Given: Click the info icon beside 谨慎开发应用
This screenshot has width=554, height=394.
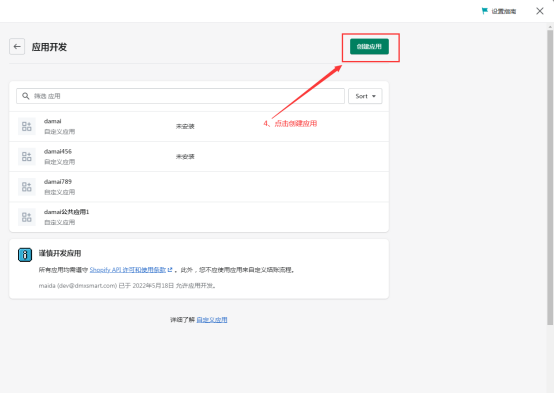Looking at the screenshot, I should click(25, 255).
